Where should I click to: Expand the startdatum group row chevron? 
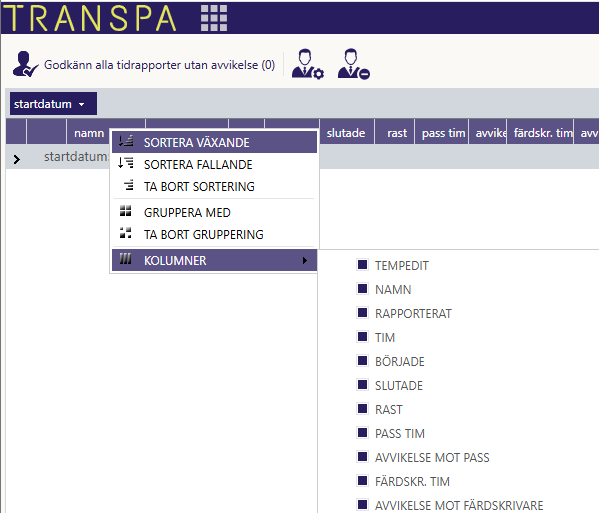coord(16,159)
